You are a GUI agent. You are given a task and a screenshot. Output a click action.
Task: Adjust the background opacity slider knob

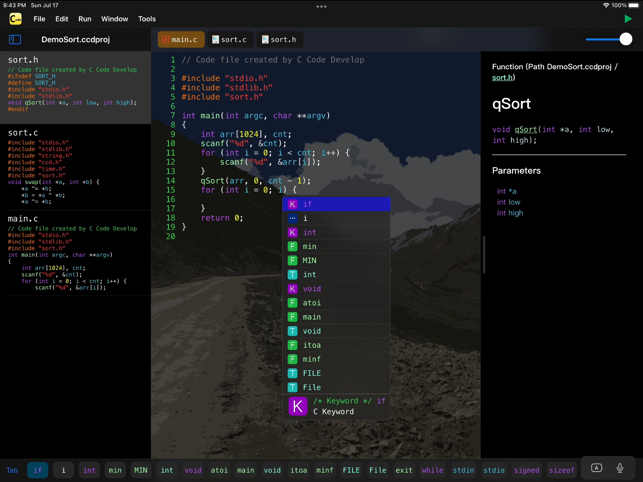625,39
